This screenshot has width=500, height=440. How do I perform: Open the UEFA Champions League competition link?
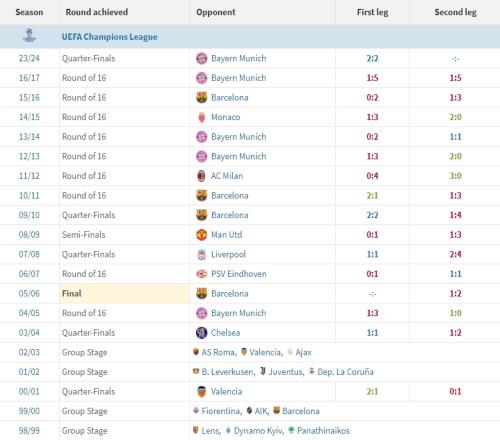tap(109, 37)
